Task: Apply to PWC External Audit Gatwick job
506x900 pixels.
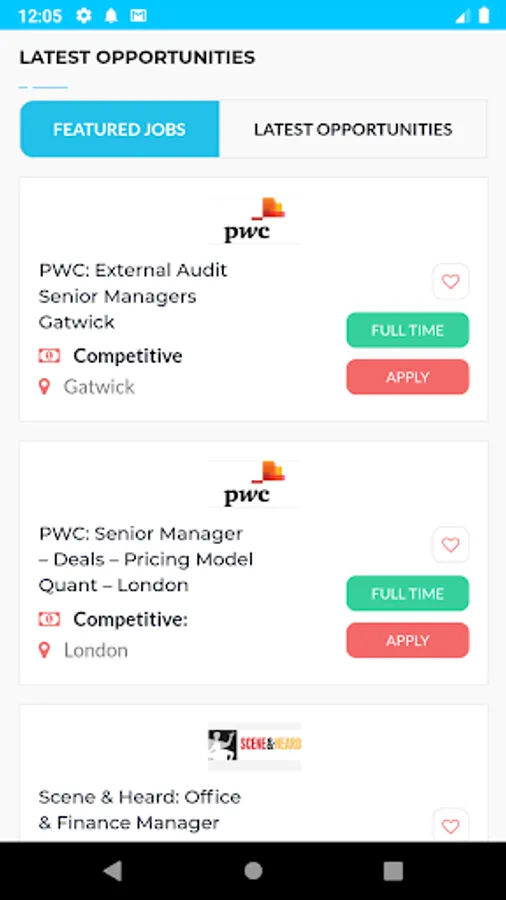Action: (407, 377)
